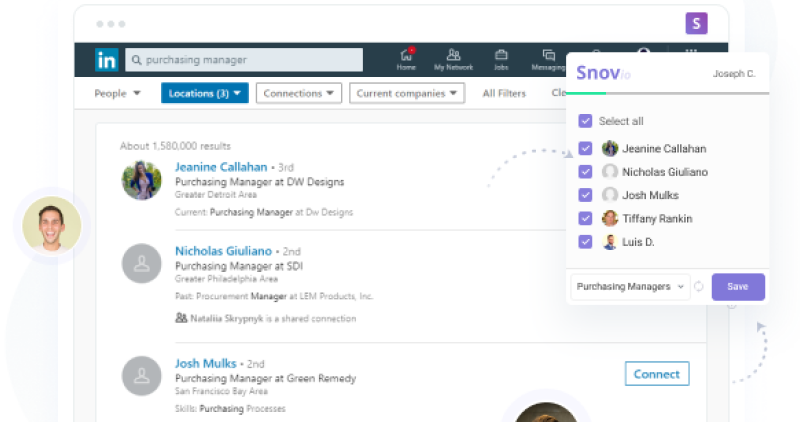This screenshot has height=422, width=800.
Task: Click the Snov.io logo in panel
Action: click(603, 73)
